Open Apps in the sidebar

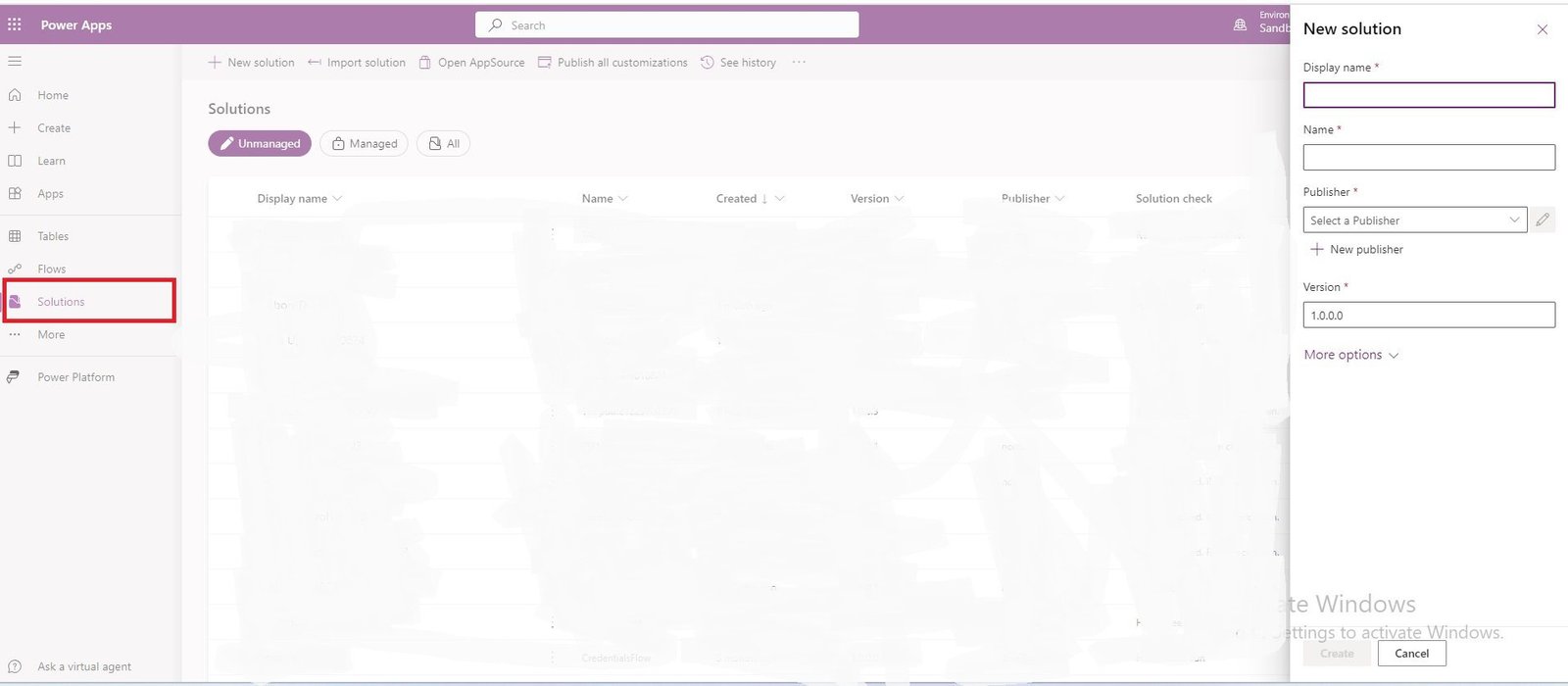[51, 194]
